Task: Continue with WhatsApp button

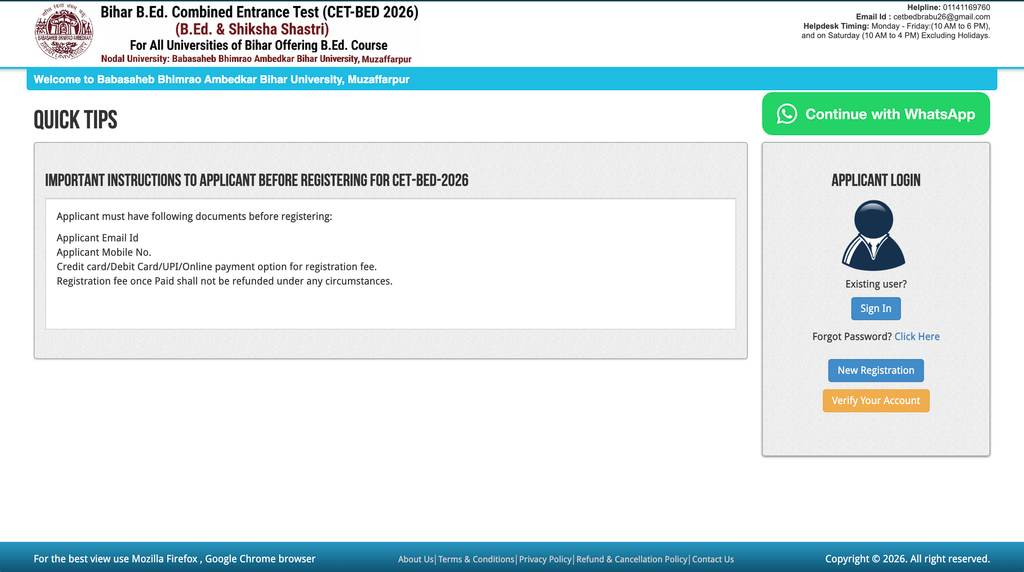Action: [x=876, y=114]
